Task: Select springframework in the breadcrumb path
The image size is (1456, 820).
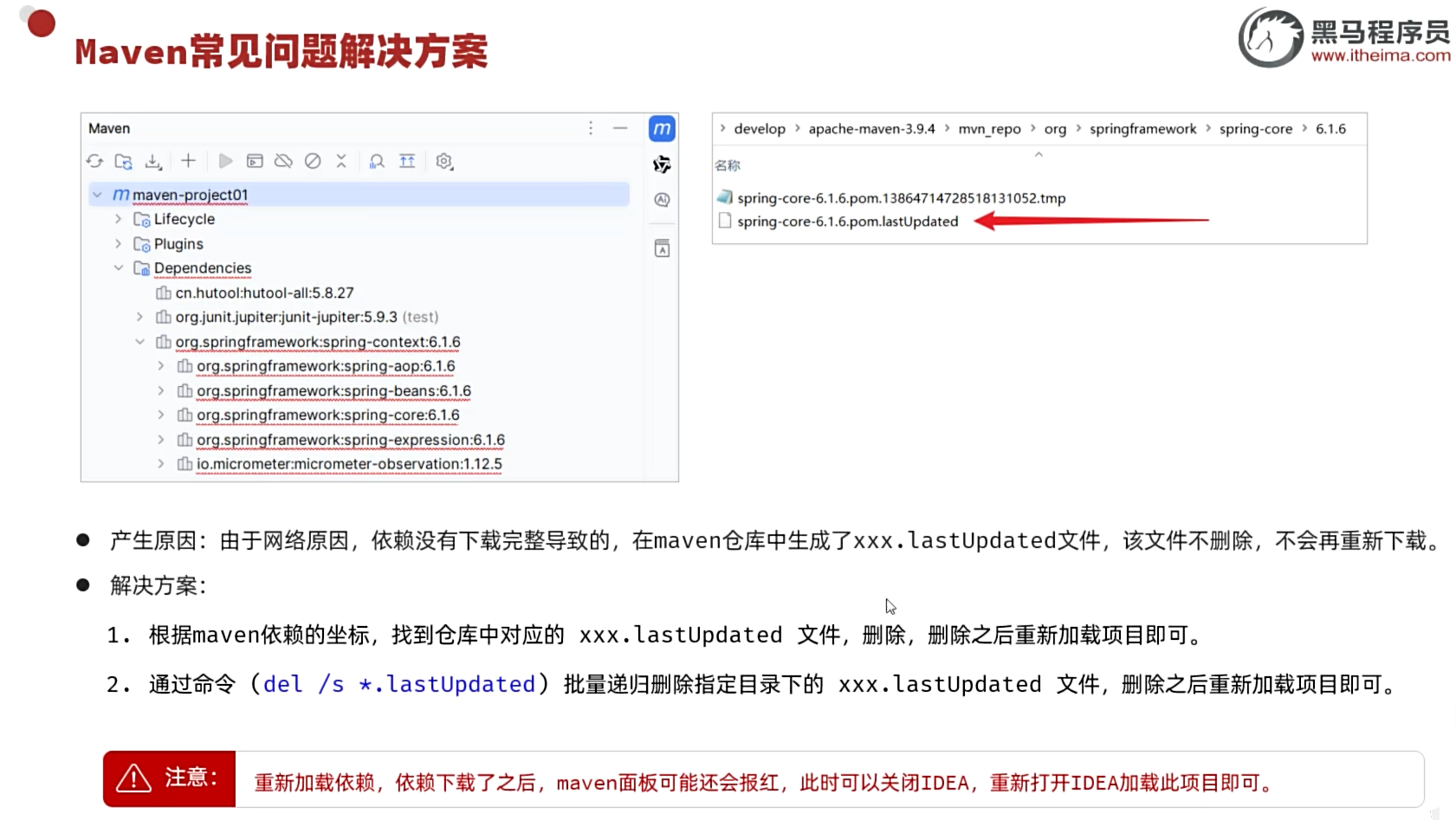Action: (x=1142, y=128)
